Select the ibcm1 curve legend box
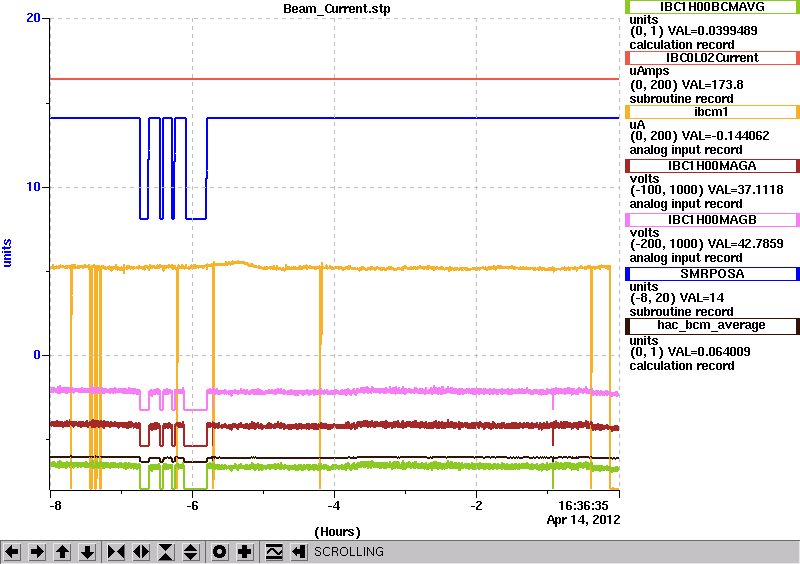The width and height of the screenshot is (800, 564). click(712, 112)
